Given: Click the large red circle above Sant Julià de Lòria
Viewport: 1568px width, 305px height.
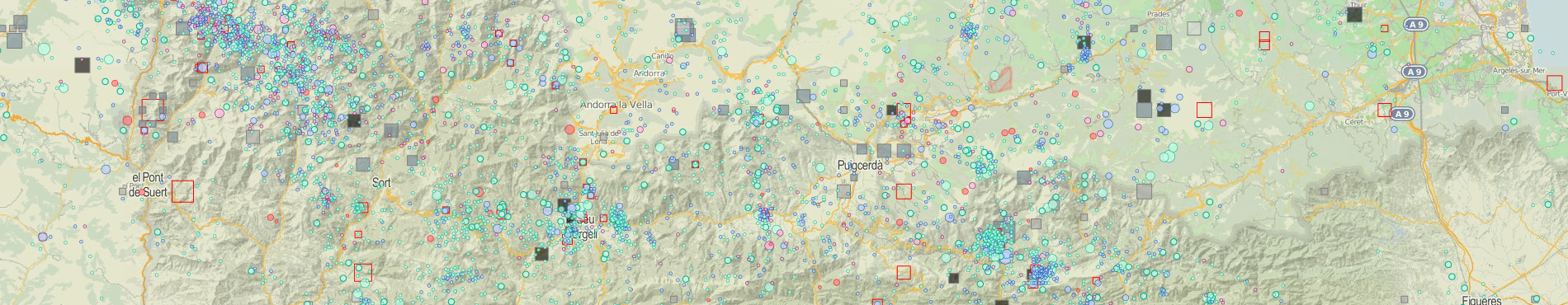Looking at the screenshot, I should tap(569, 129).
